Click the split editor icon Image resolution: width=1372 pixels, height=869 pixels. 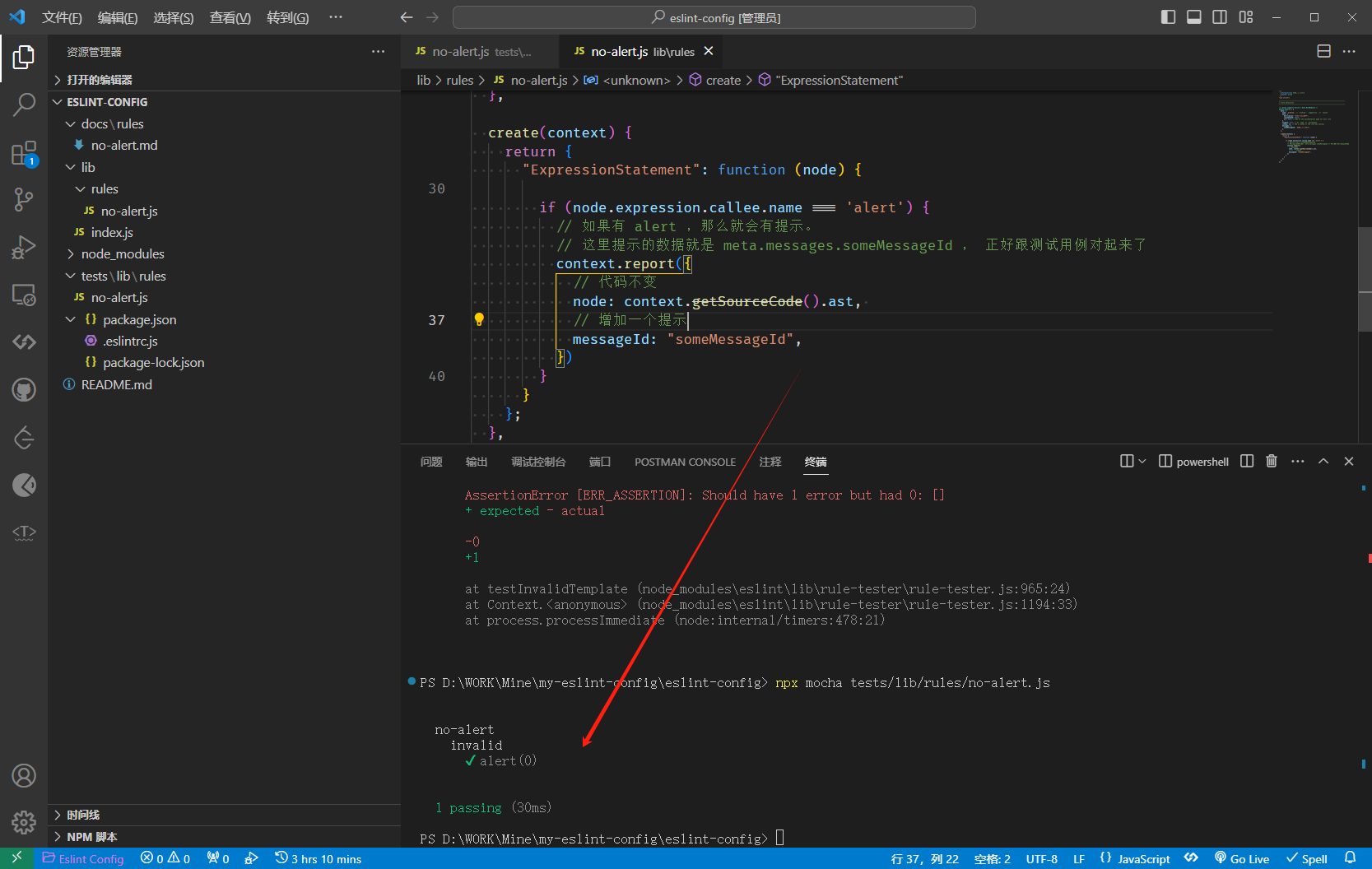point(1323,51)
